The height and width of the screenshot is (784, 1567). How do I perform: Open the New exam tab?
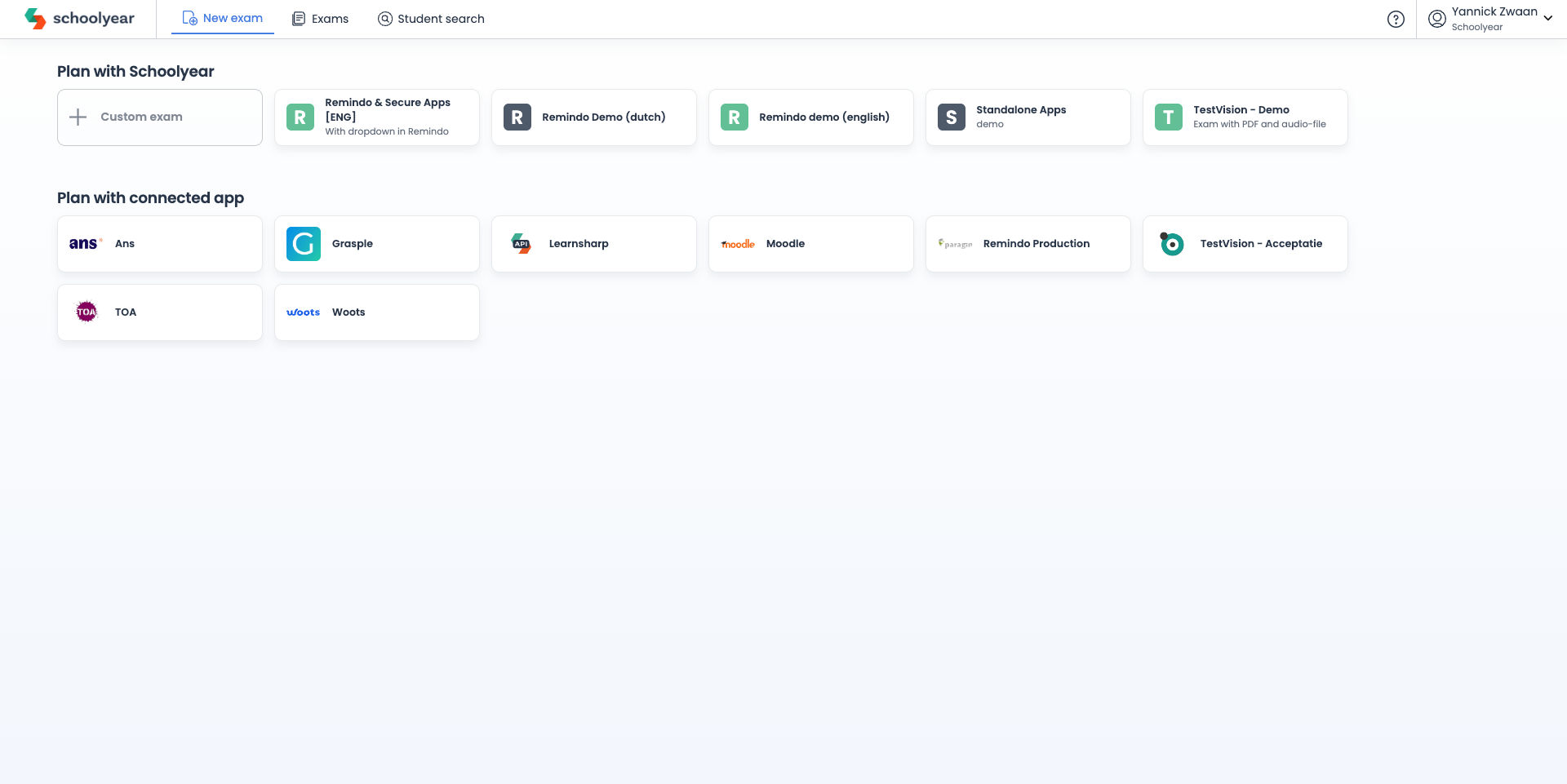click(x=223, y=18)
